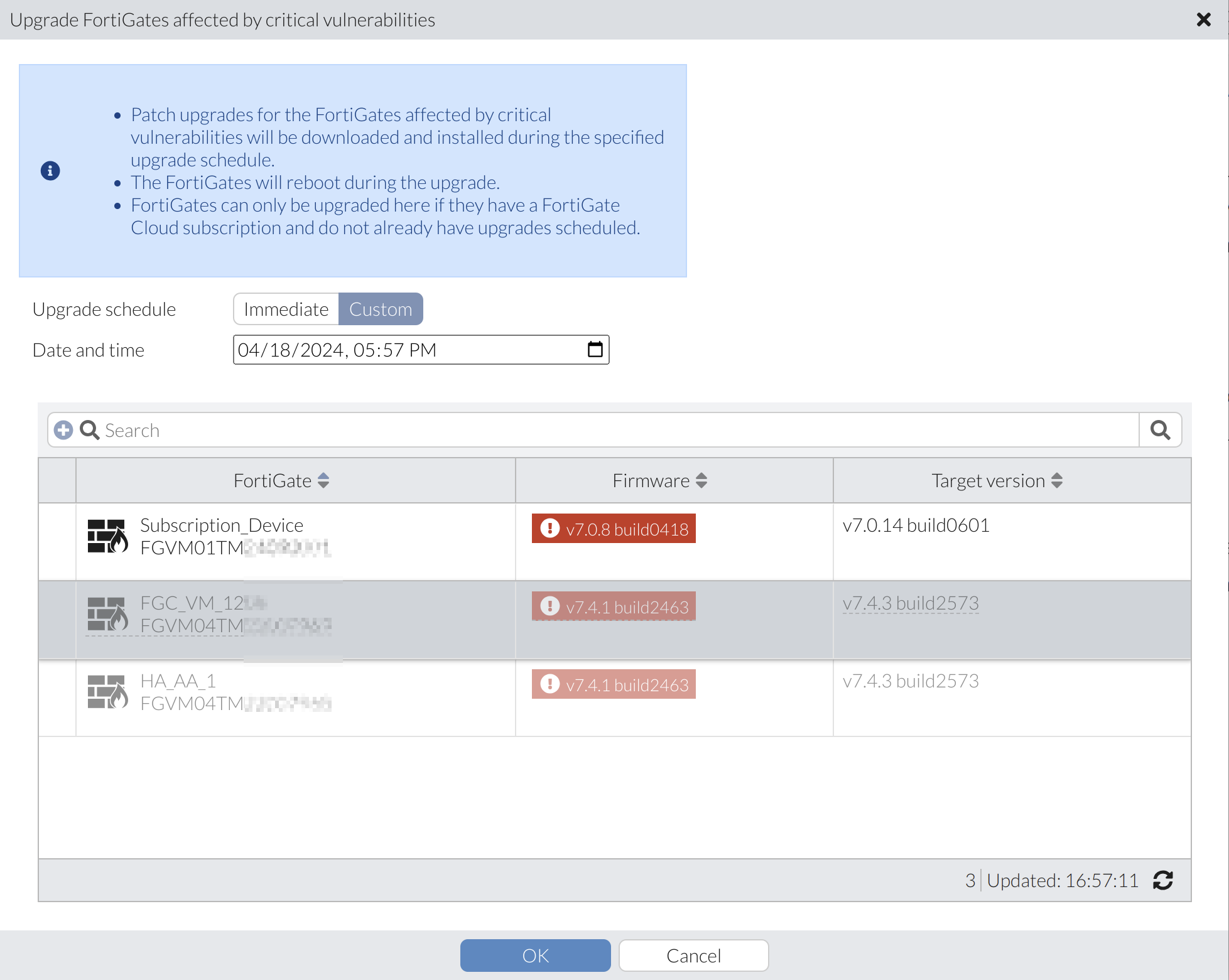Switch upgrade schedule to Immediate

coord(286,309)
